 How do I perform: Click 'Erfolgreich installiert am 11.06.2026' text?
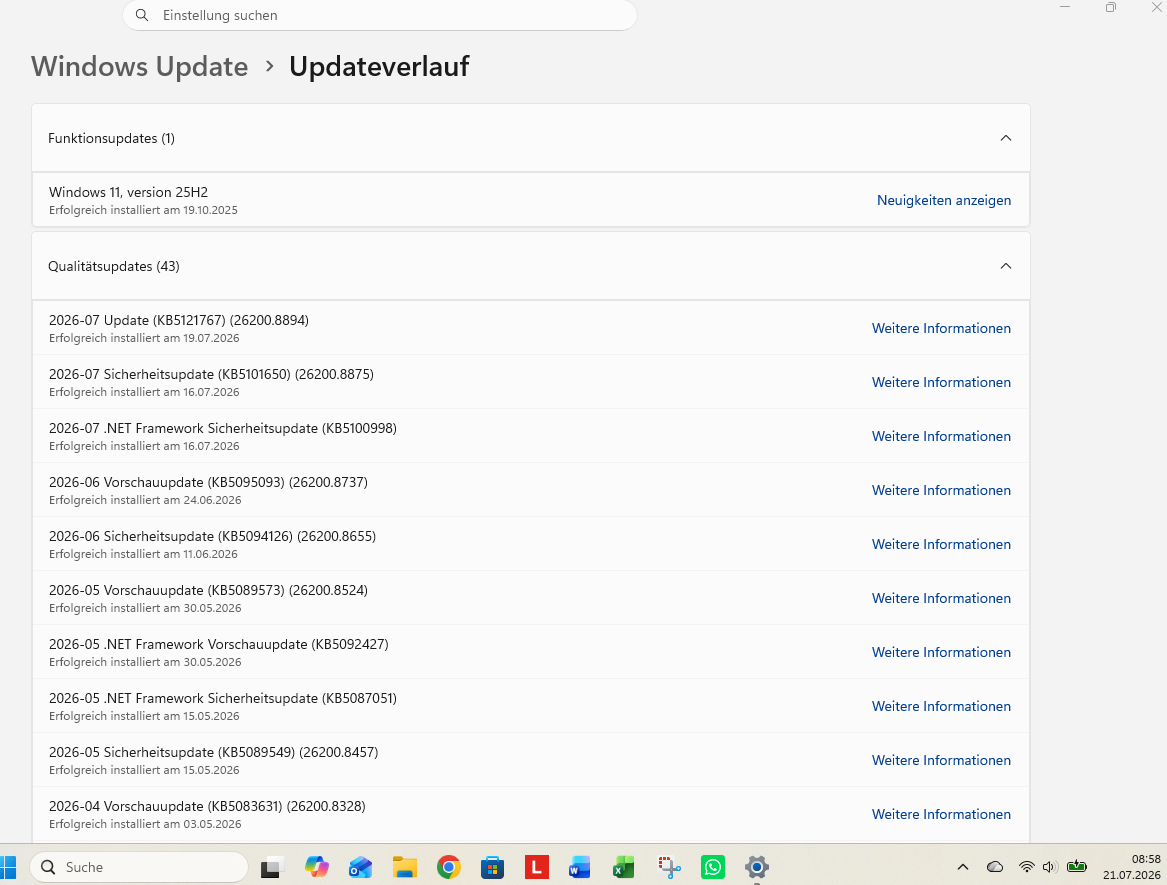tap(144, 555)
